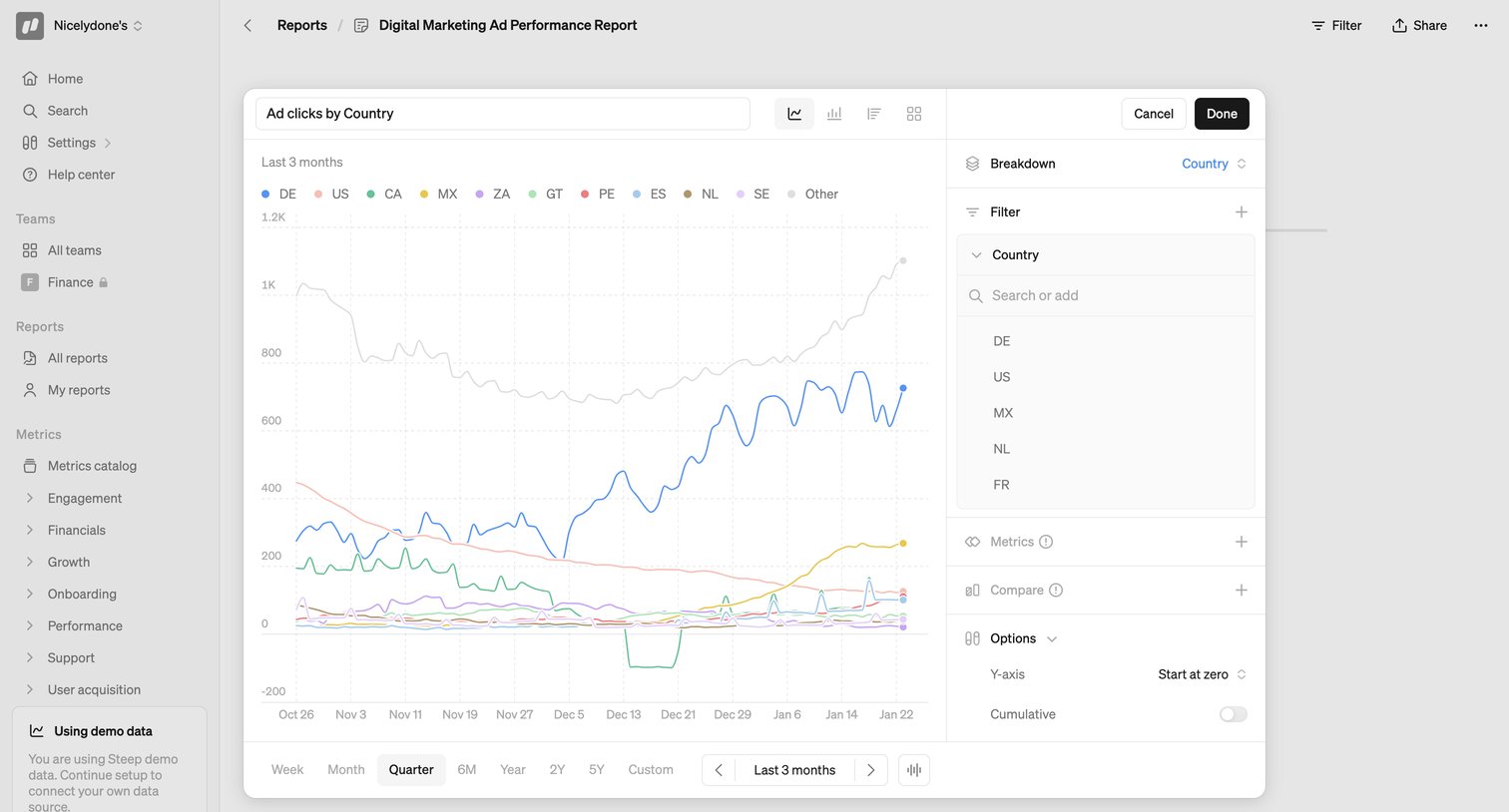1509x812 pixels.
Task: Click the Cancel button
Action: coord(1154,114)
